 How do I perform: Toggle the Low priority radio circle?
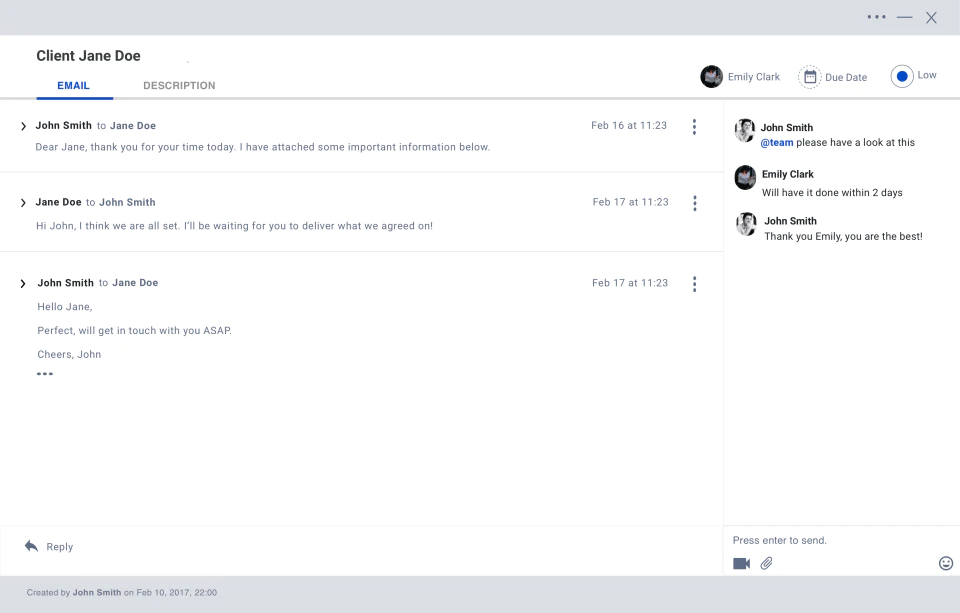[902, 77]
